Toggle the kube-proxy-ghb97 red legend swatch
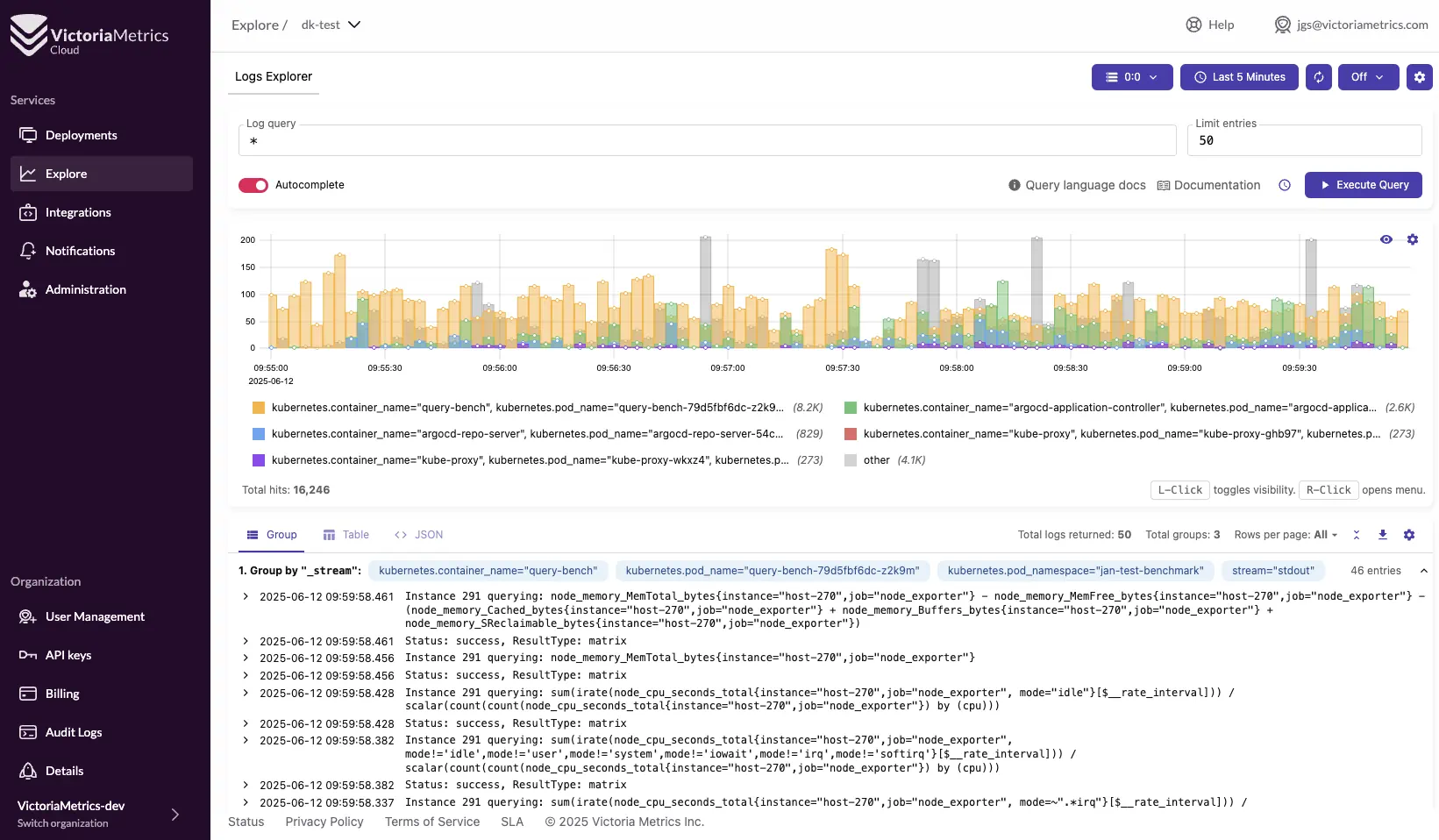 pos(851,434)
